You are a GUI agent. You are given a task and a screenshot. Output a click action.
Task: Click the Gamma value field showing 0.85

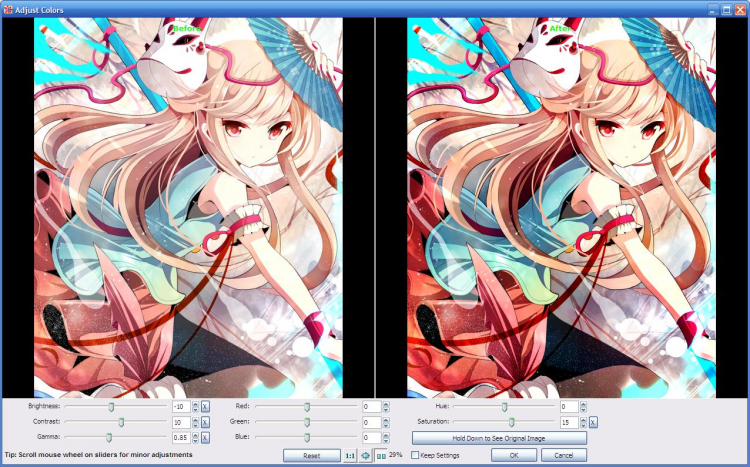point(182,437)
